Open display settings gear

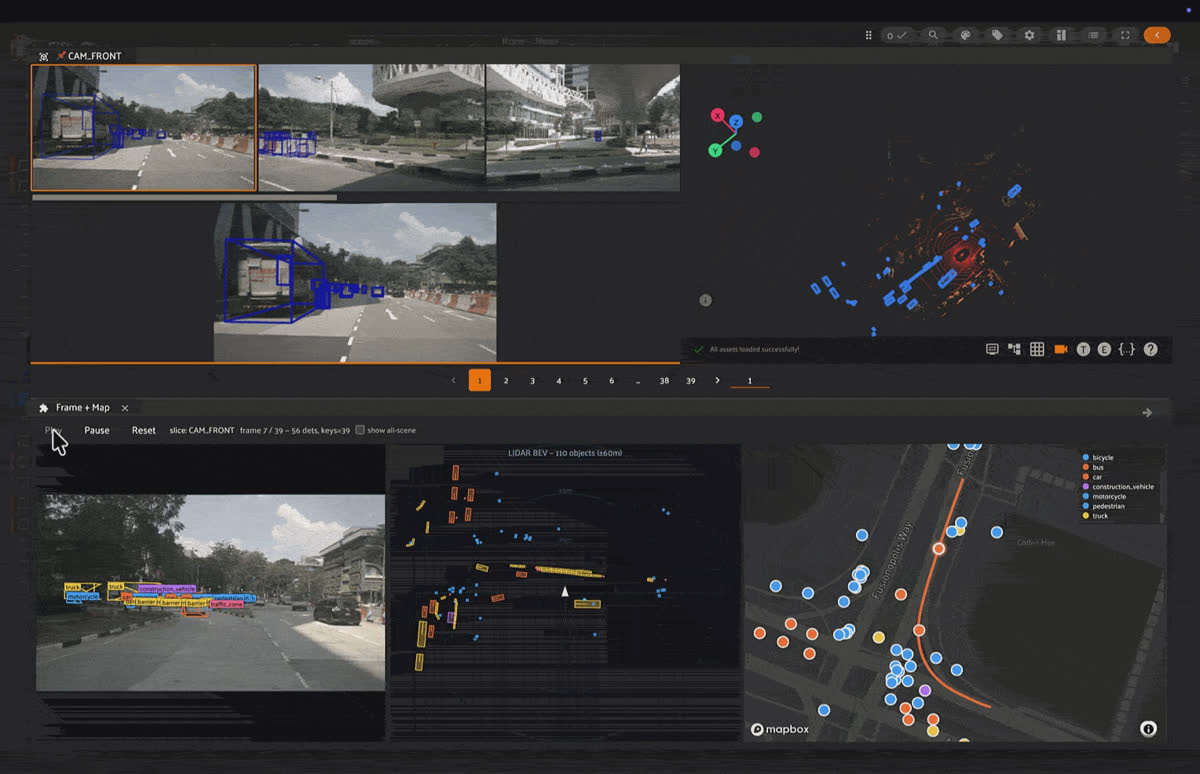pos(1029,35)
